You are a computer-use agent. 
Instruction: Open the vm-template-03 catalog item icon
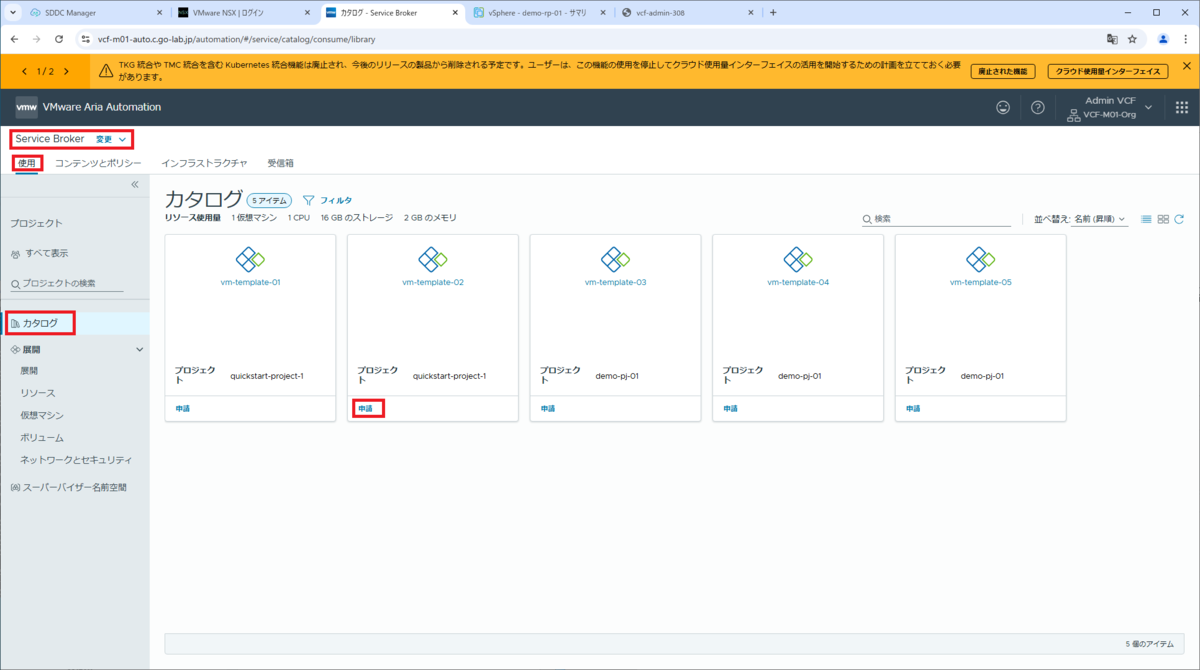615,260
